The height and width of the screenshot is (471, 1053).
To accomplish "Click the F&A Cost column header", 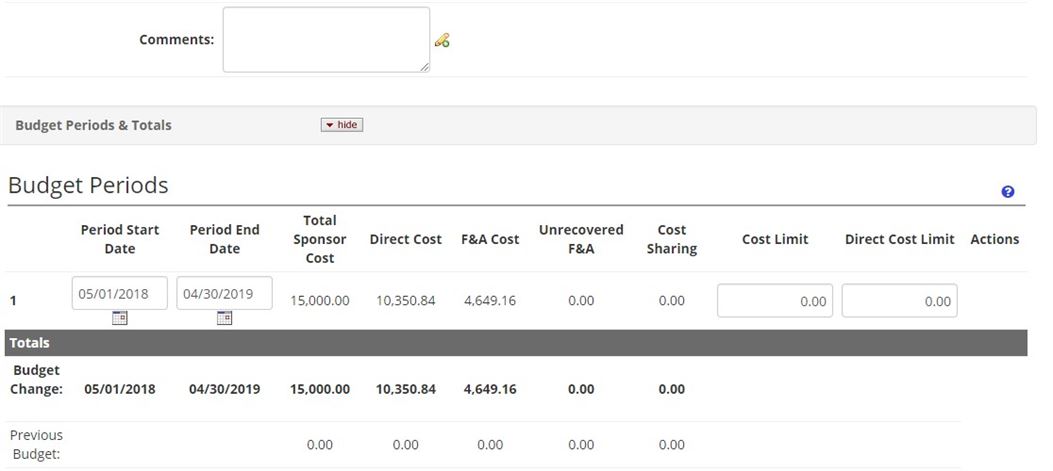I will (x=490, y=239).
